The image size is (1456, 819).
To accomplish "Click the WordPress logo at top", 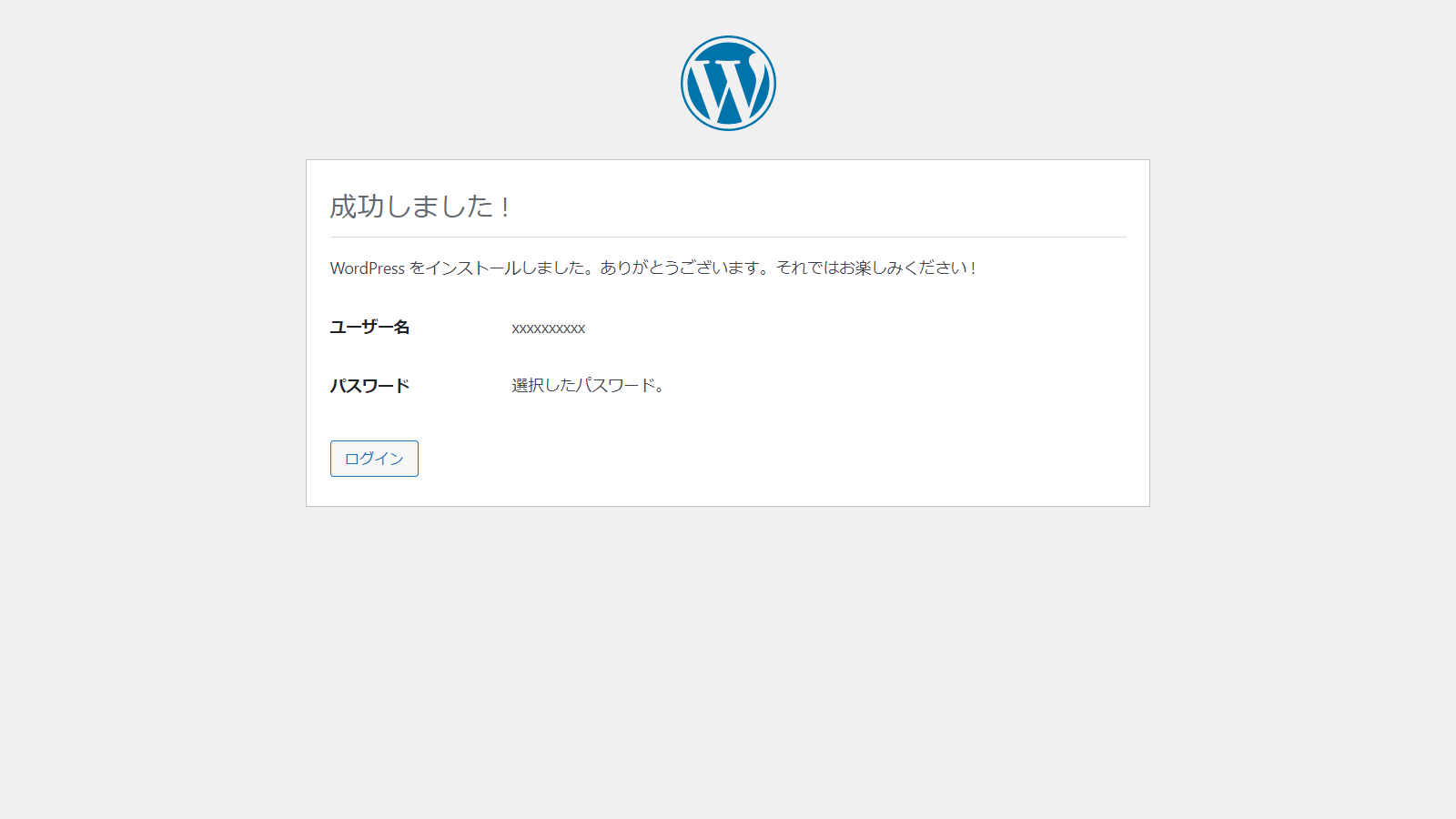I will (728, 83).
